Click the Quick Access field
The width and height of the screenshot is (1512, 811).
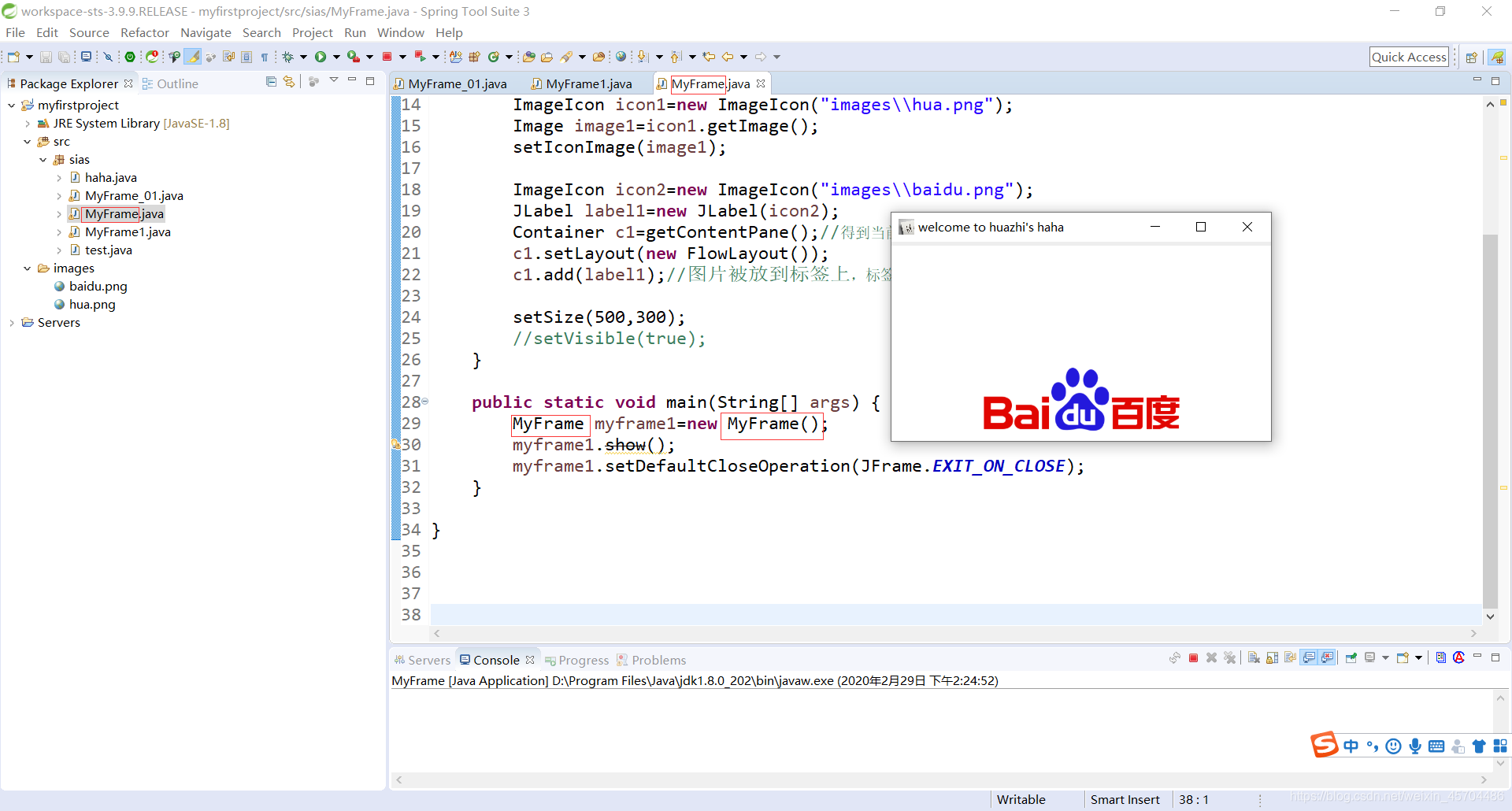(1409, 57)
